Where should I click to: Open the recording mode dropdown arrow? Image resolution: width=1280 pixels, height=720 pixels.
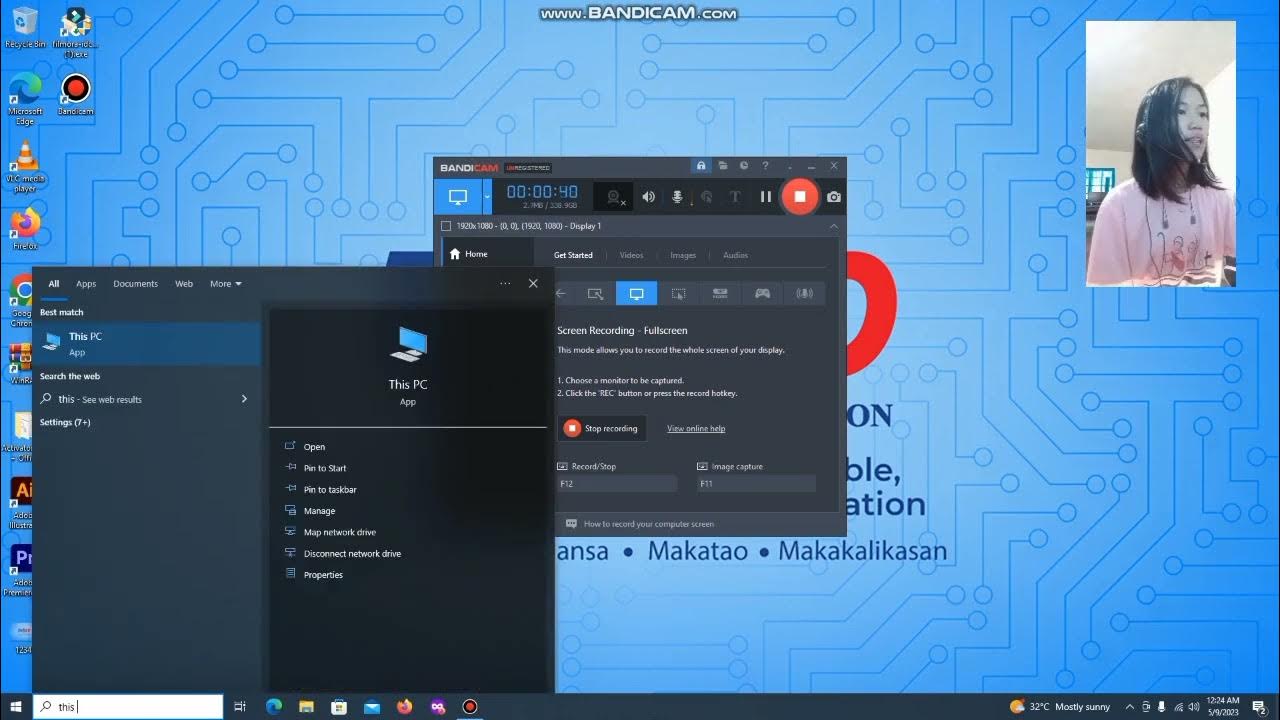tap(487, 197)
